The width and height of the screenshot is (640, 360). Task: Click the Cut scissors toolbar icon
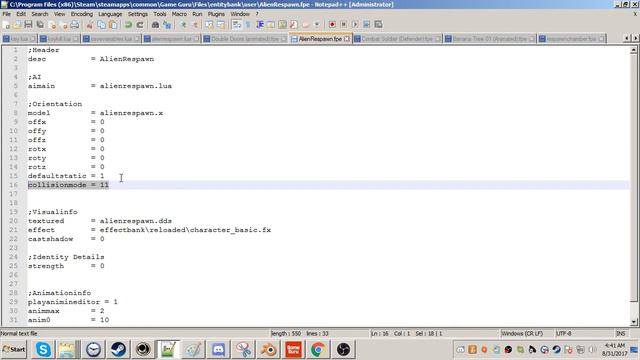pyautogui.click(x=89, y=25)
